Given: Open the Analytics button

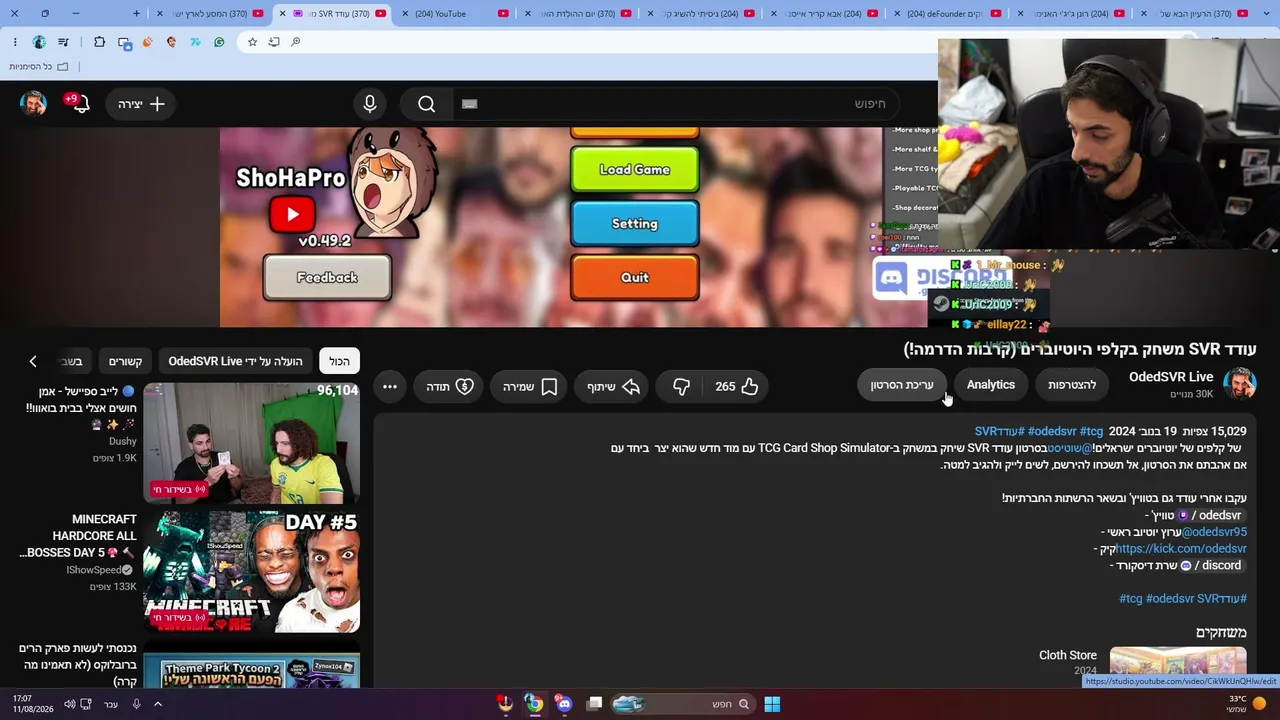Looking at the screenshot, I should (991, 385).
